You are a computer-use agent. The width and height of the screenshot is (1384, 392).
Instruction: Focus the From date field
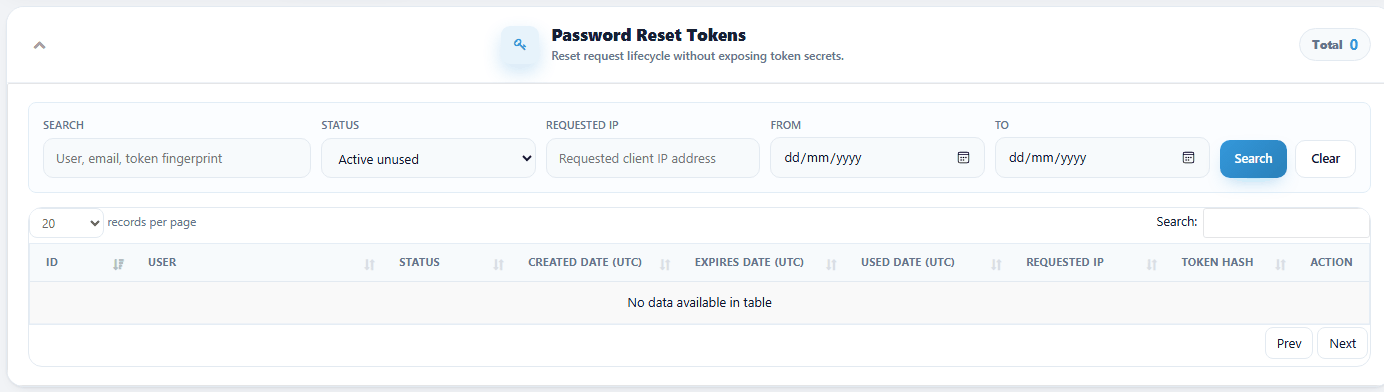pyautogui.click(x=877, y=158)
